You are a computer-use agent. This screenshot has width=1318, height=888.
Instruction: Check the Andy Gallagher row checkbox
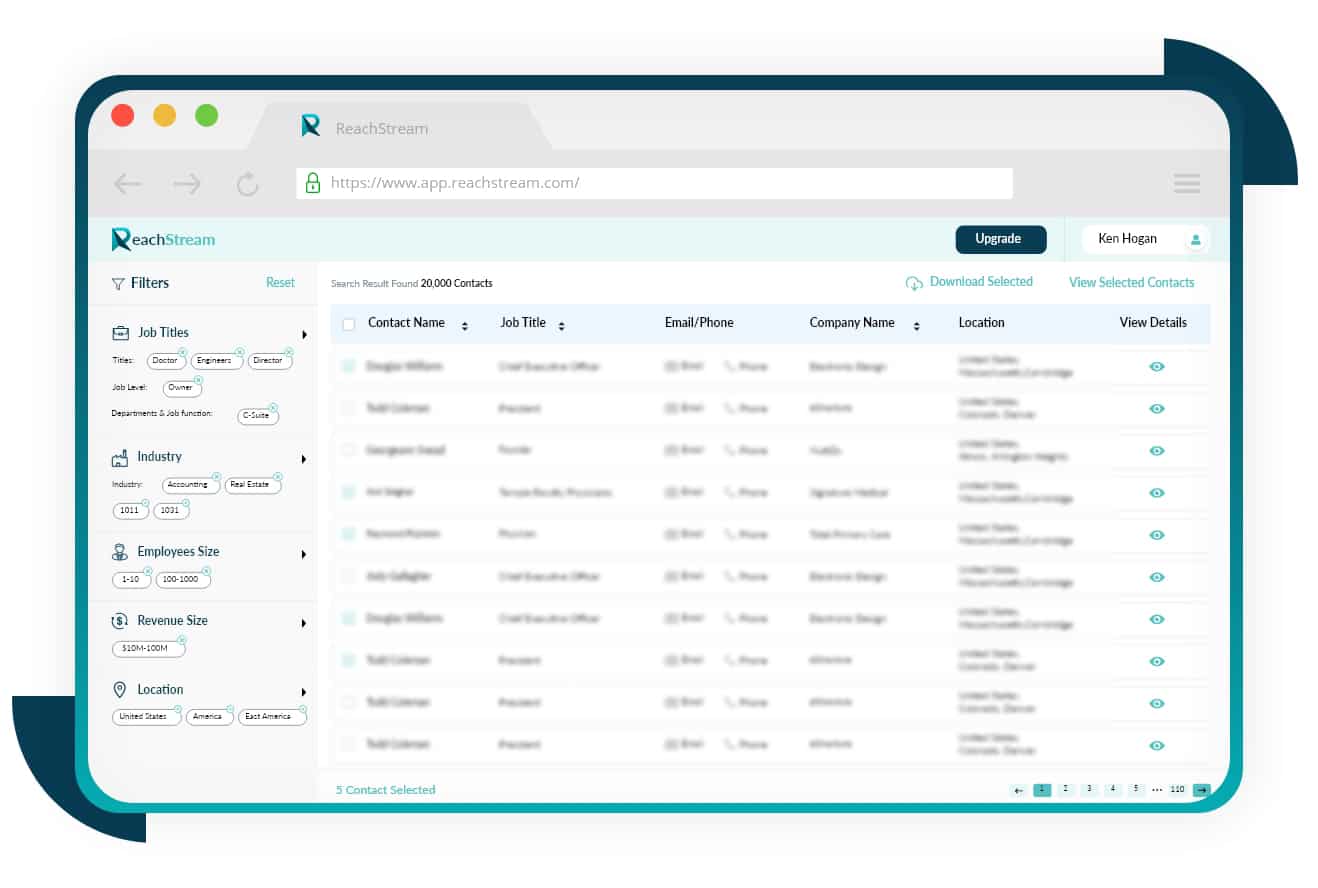348,576
